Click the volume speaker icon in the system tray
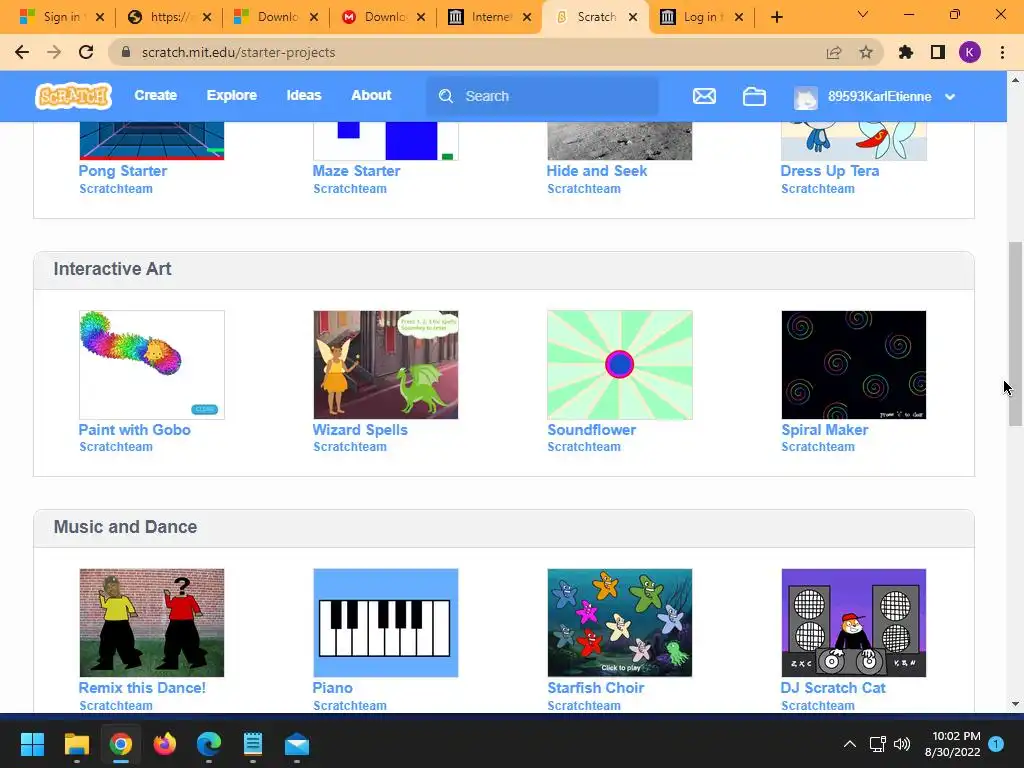 pos(902,744)
